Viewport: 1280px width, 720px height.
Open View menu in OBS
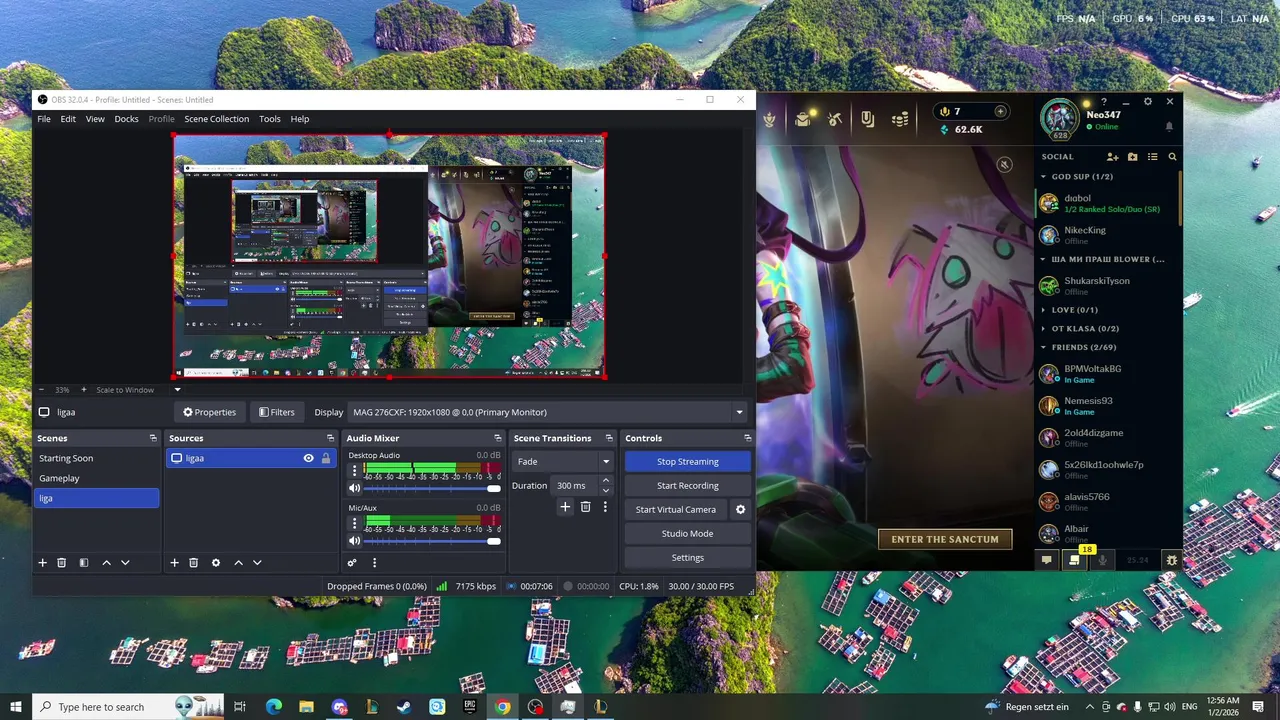[x=95, y=119]
